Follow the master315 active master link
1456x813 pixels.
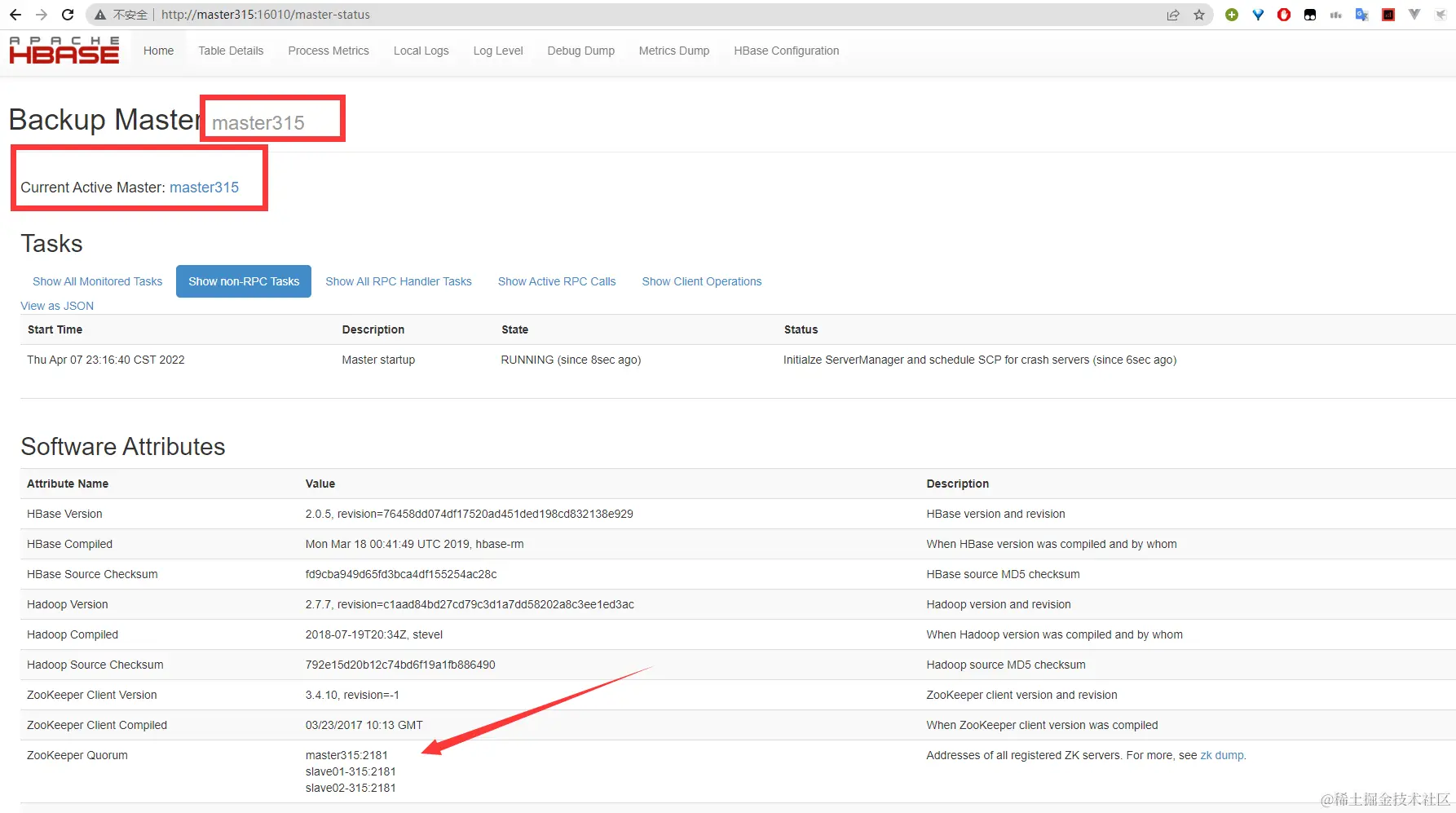(204, 188)
